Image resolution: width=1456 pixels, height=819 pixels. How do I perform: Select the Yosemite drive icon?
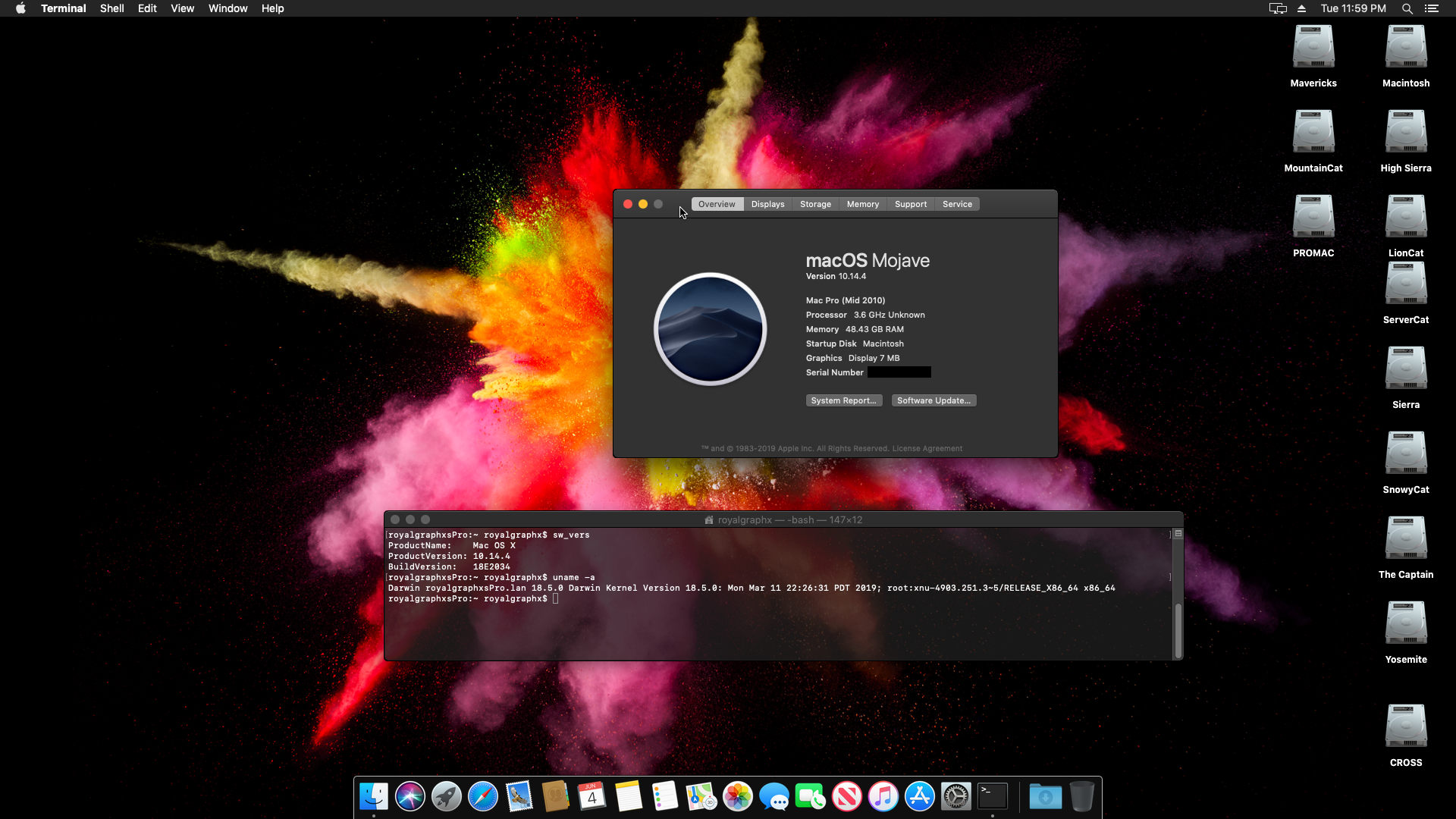tap(1406, 623)
